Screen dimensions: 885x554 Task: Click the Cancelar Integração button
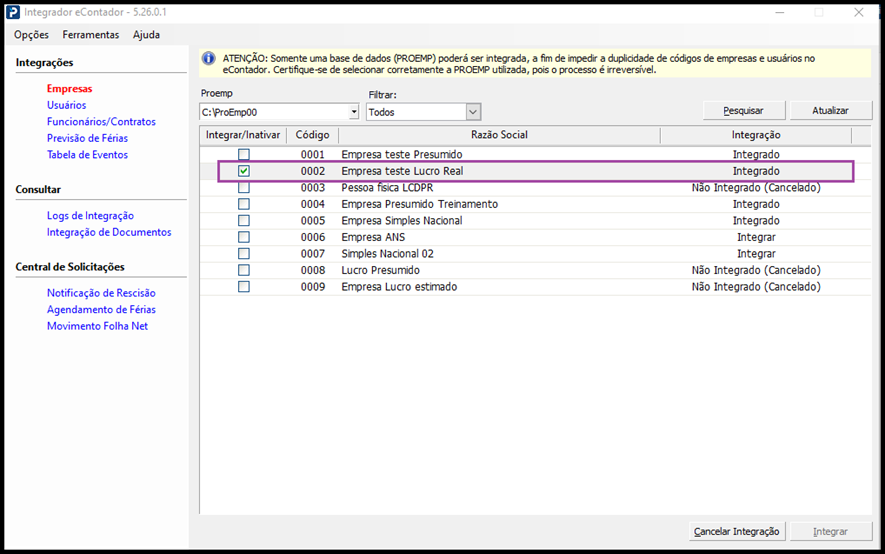pos(737,532)
